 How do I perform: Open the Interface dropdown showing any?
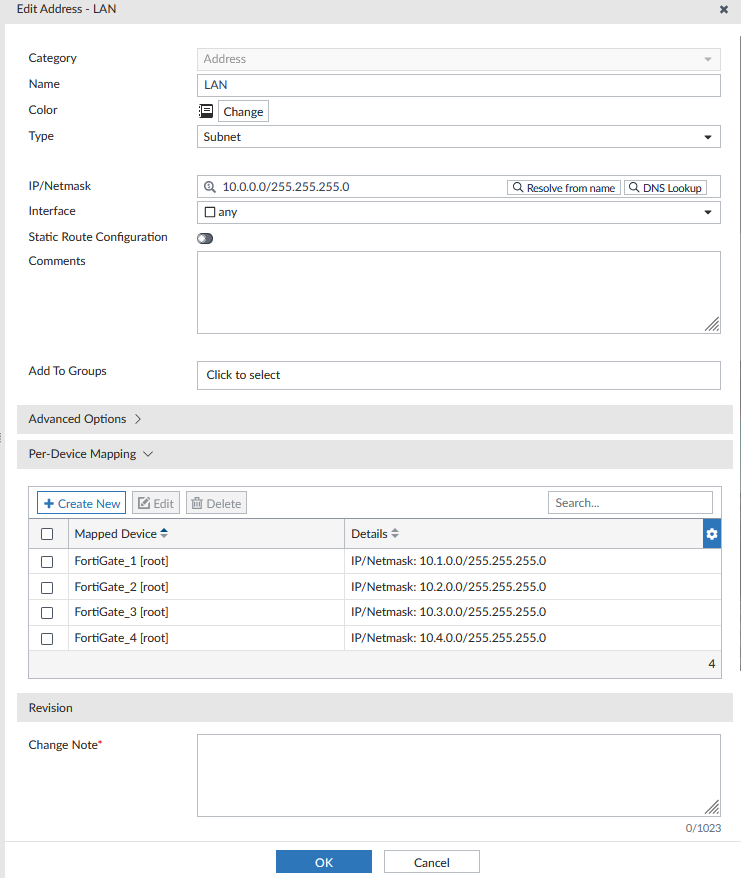[x=458, y=212]
